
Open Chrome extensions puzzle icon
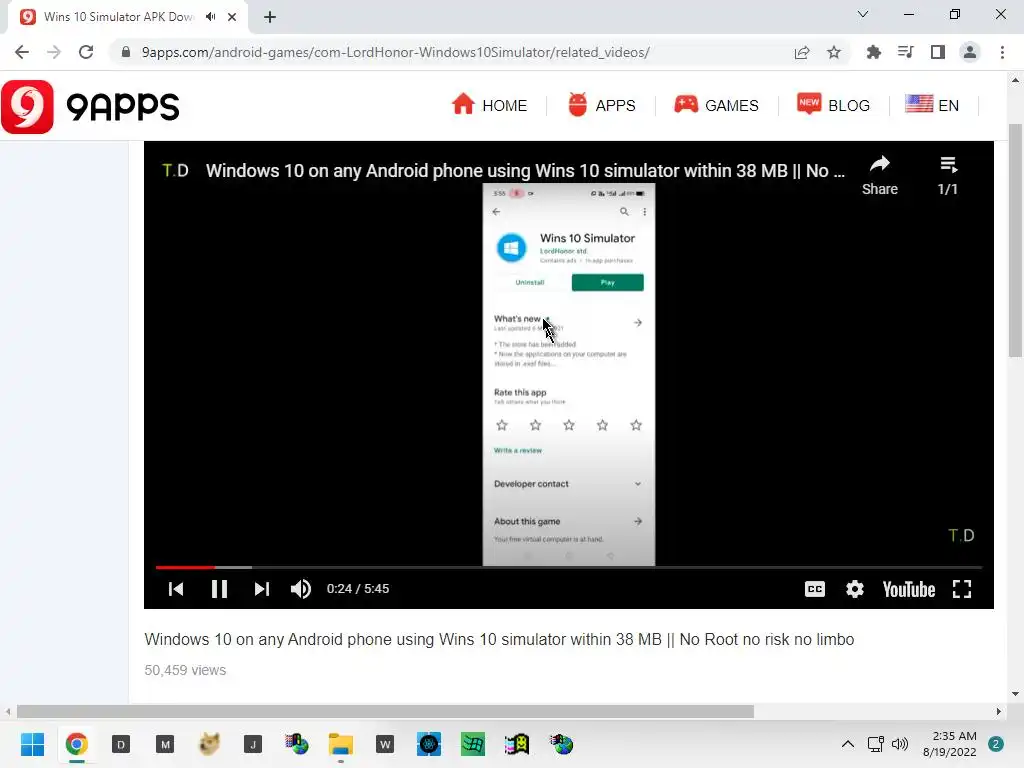(873, 52)
